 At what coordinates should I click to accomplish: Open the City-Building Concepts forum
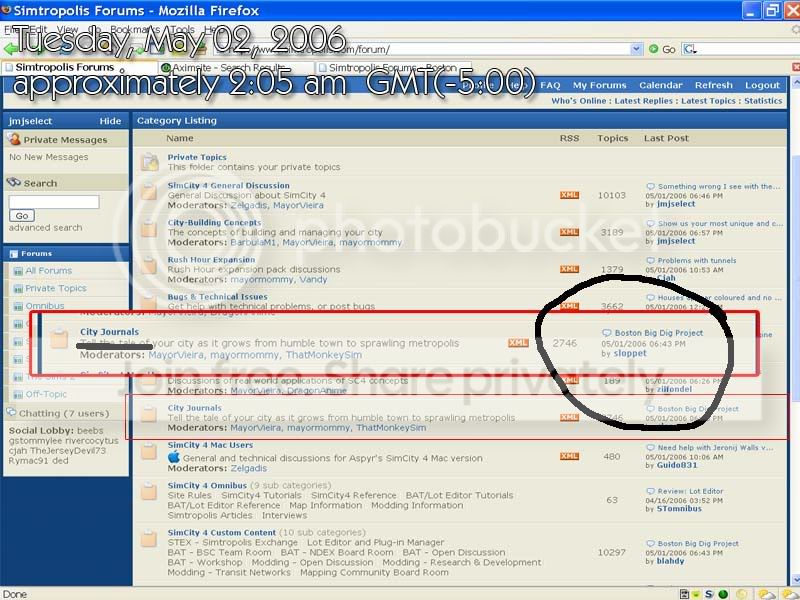click(x=214, y=222)
